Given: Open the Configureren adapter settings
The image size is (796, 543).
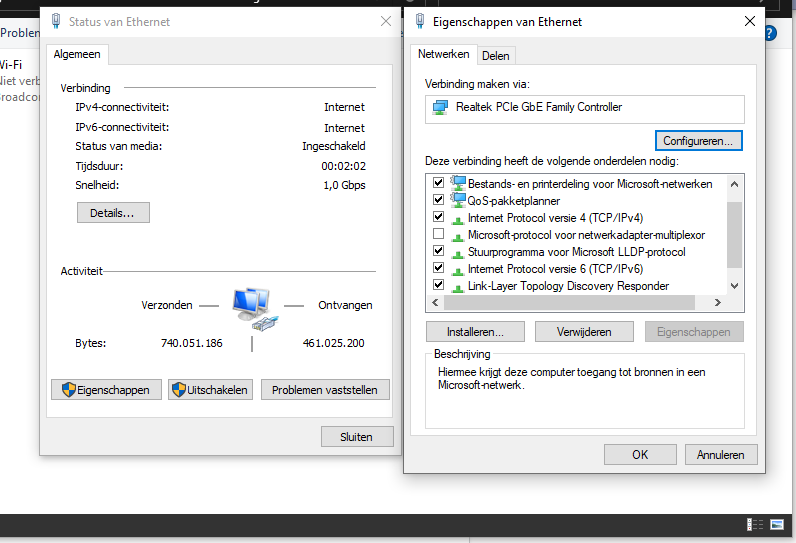Looking at the screenshot, I should coord(698,141).
